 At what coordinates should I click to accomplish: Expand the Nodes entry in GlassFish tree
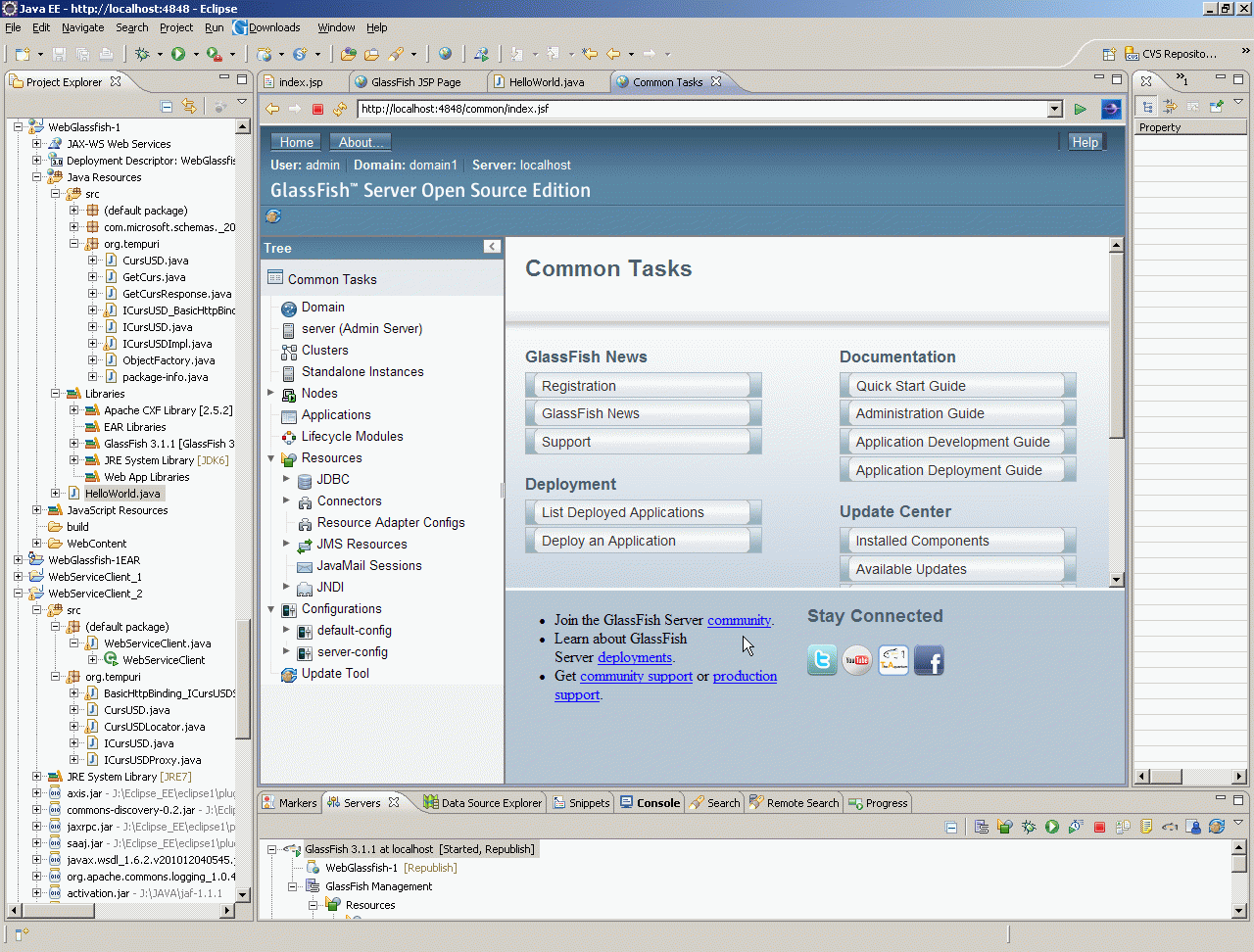[x=271, y=393]
